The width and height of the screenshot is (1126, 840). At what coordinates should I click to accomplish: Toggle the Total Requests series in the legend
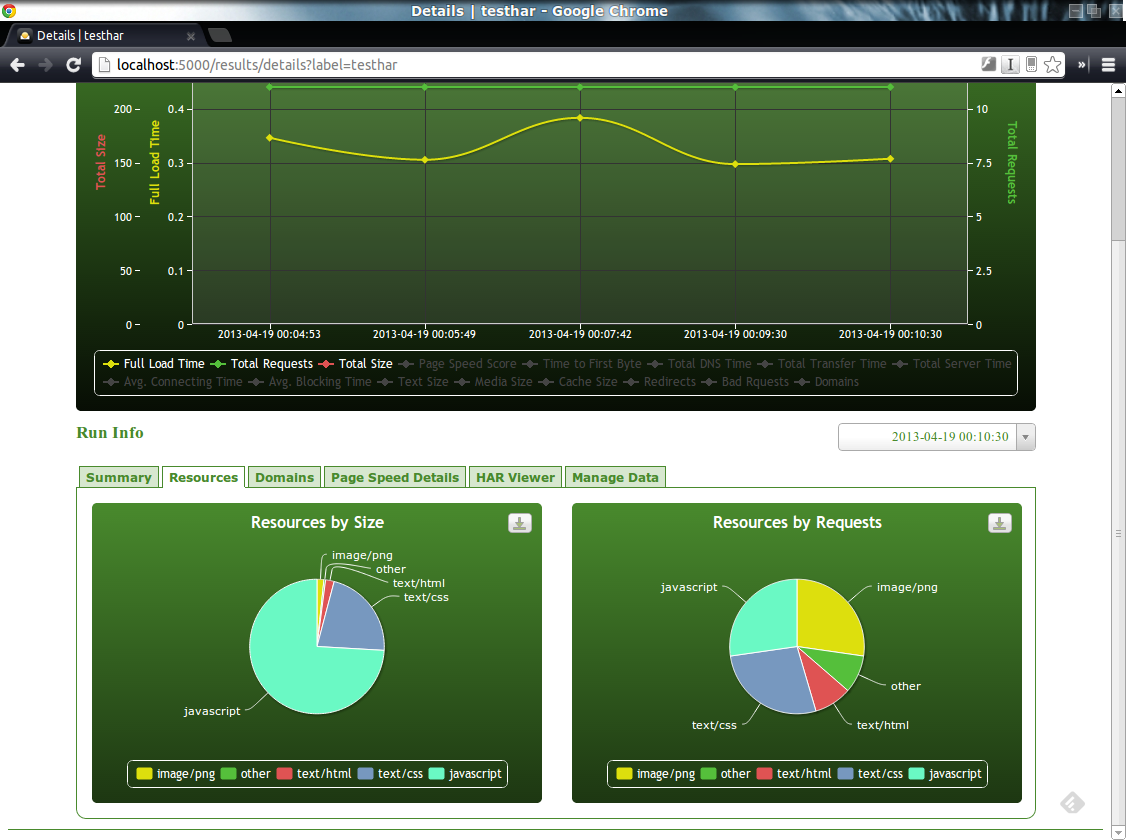pos(262,364)
